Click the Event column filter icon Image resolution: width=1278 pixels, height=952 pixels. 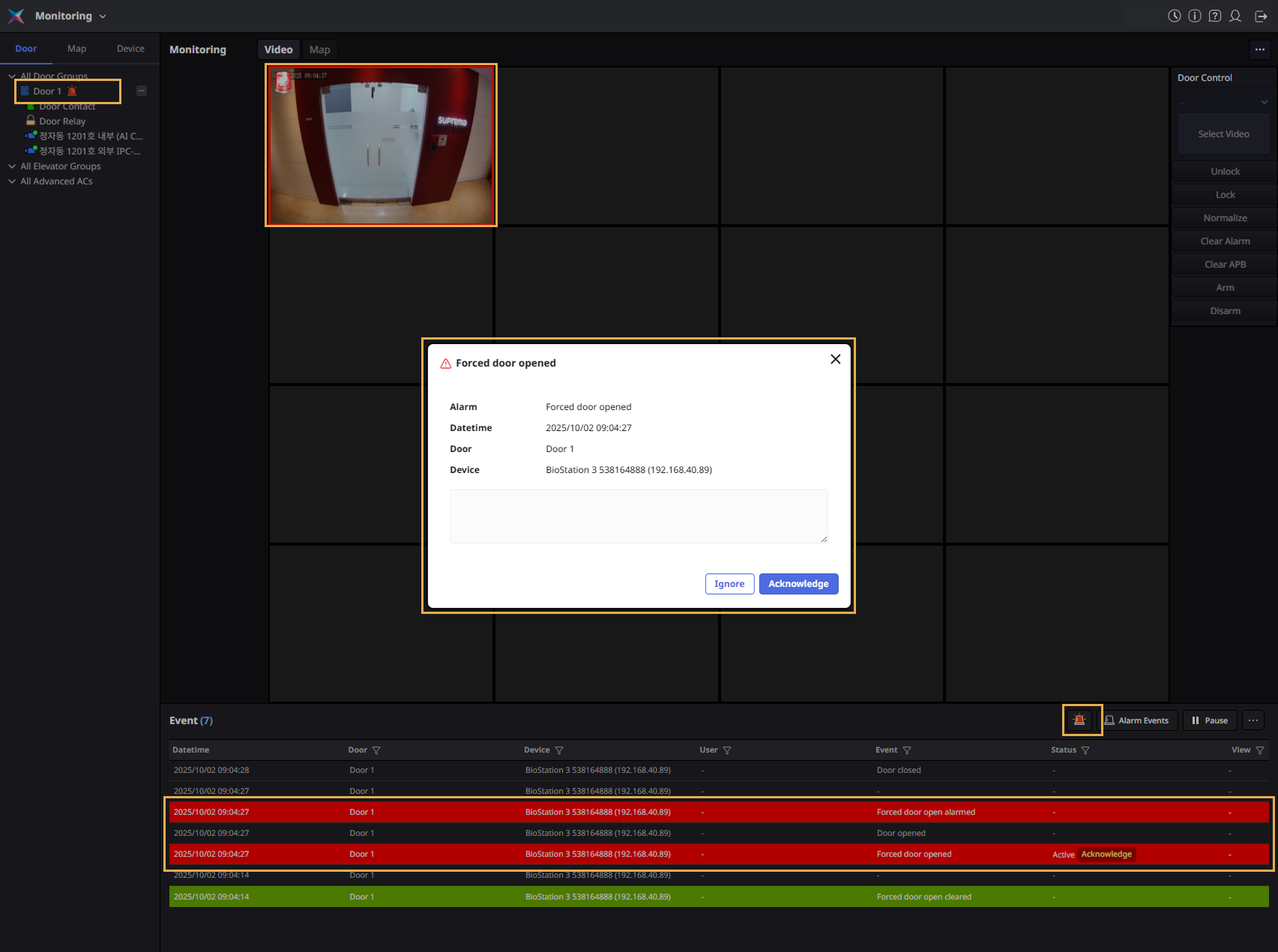pos(907,750)
